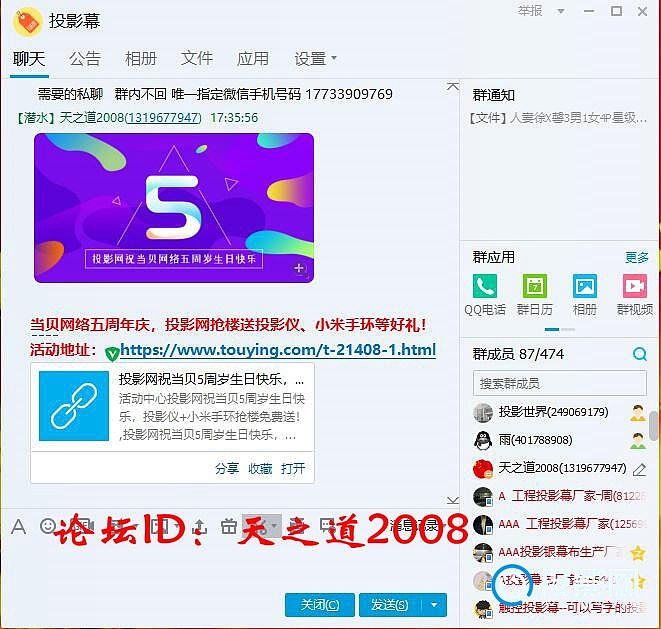Click the gift icon in chat toolbar
Image resolution: width=661 pixels, height=629 pixels.
point(229,526)
